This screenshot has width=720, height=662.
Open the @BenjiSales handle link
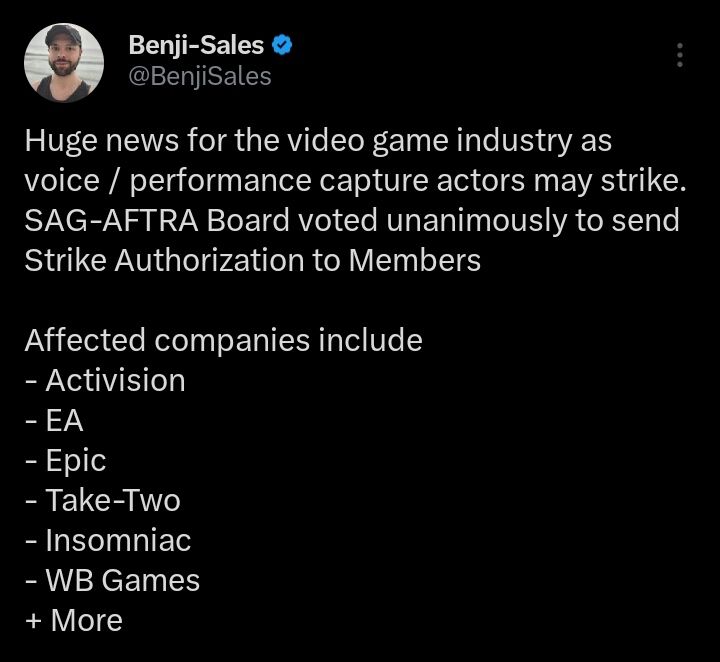click(200, 77)
